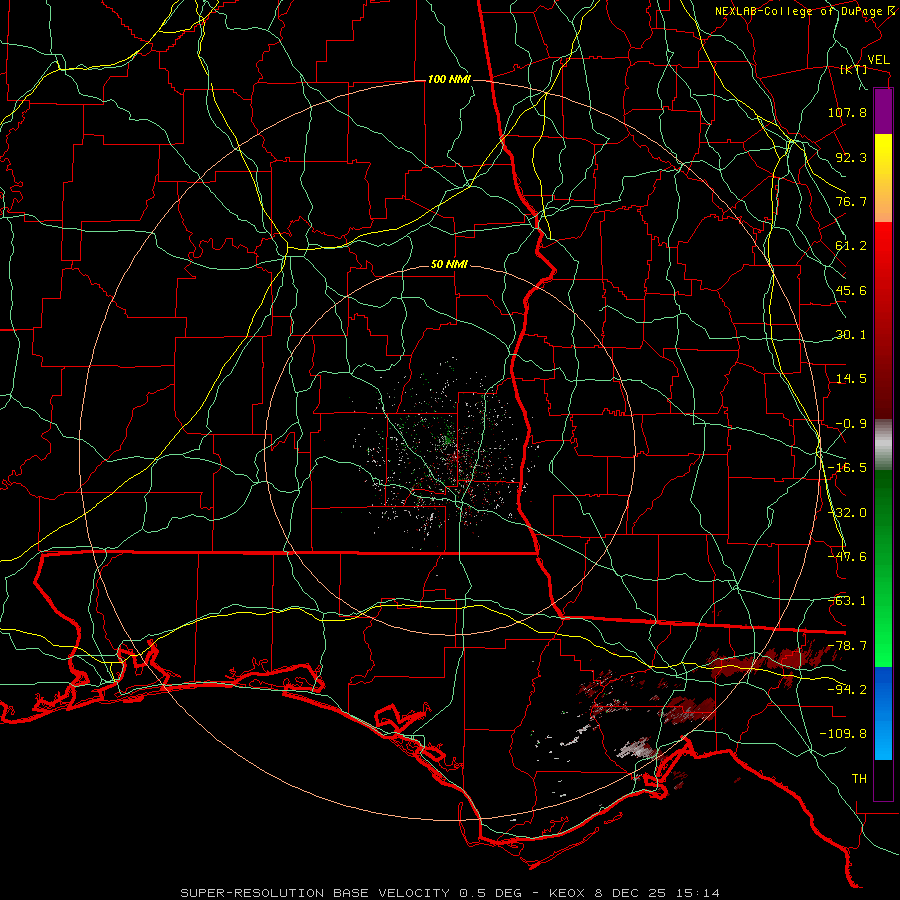Click the -78.7 velocity scale value
This screenshot has height=900, width=900.
click(x=847, y=646)
